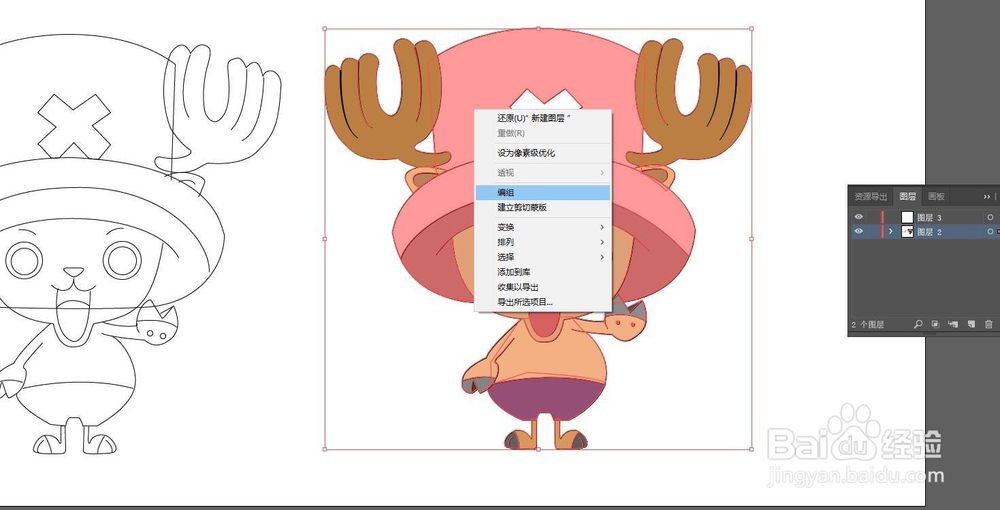The image size is (1000, 510).
Task: Choose 编组 in the context menu
Action: 543,193
